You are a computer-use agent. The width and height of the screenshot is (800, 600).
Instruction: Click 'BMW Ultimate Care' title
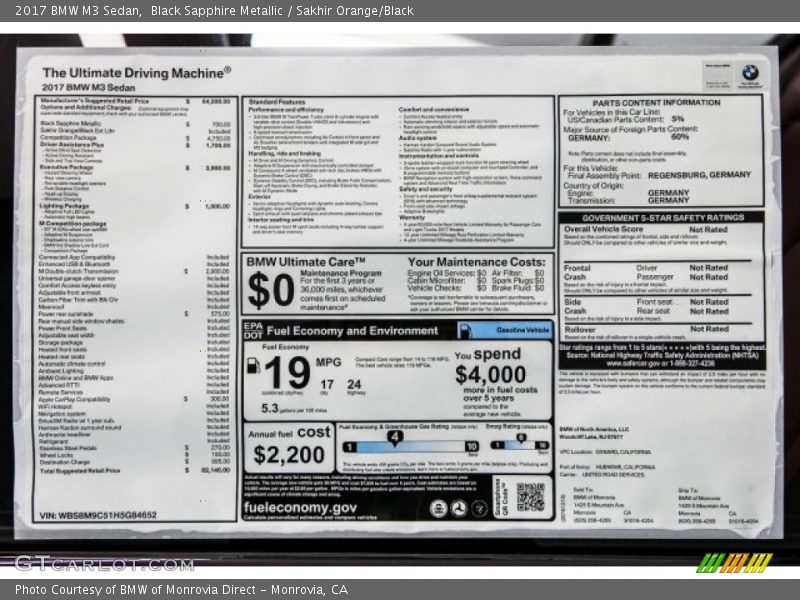pyautogui.click(x=306, y=262)
